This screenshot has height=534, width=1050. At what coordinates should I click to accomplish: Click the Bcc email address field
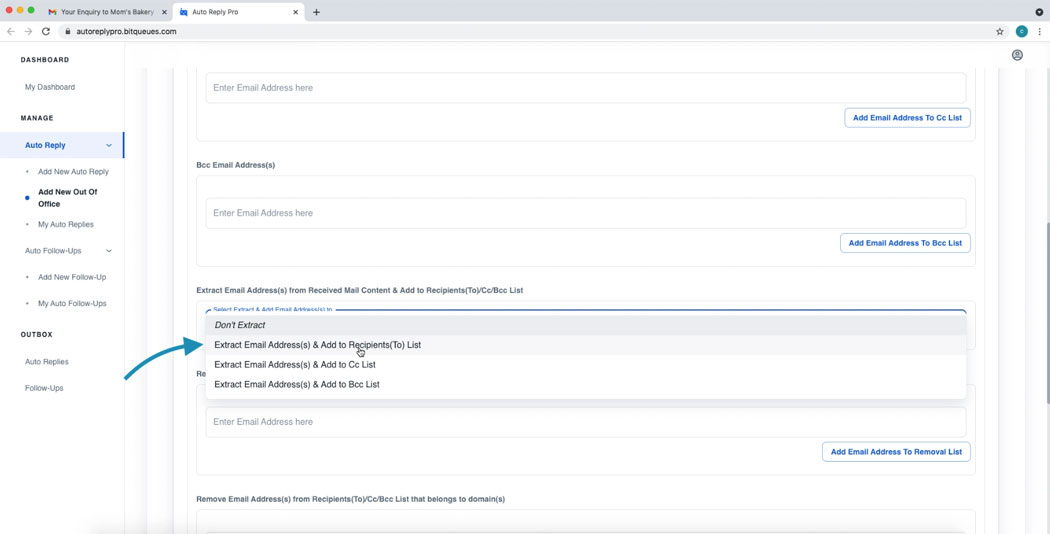coord(585,213)
